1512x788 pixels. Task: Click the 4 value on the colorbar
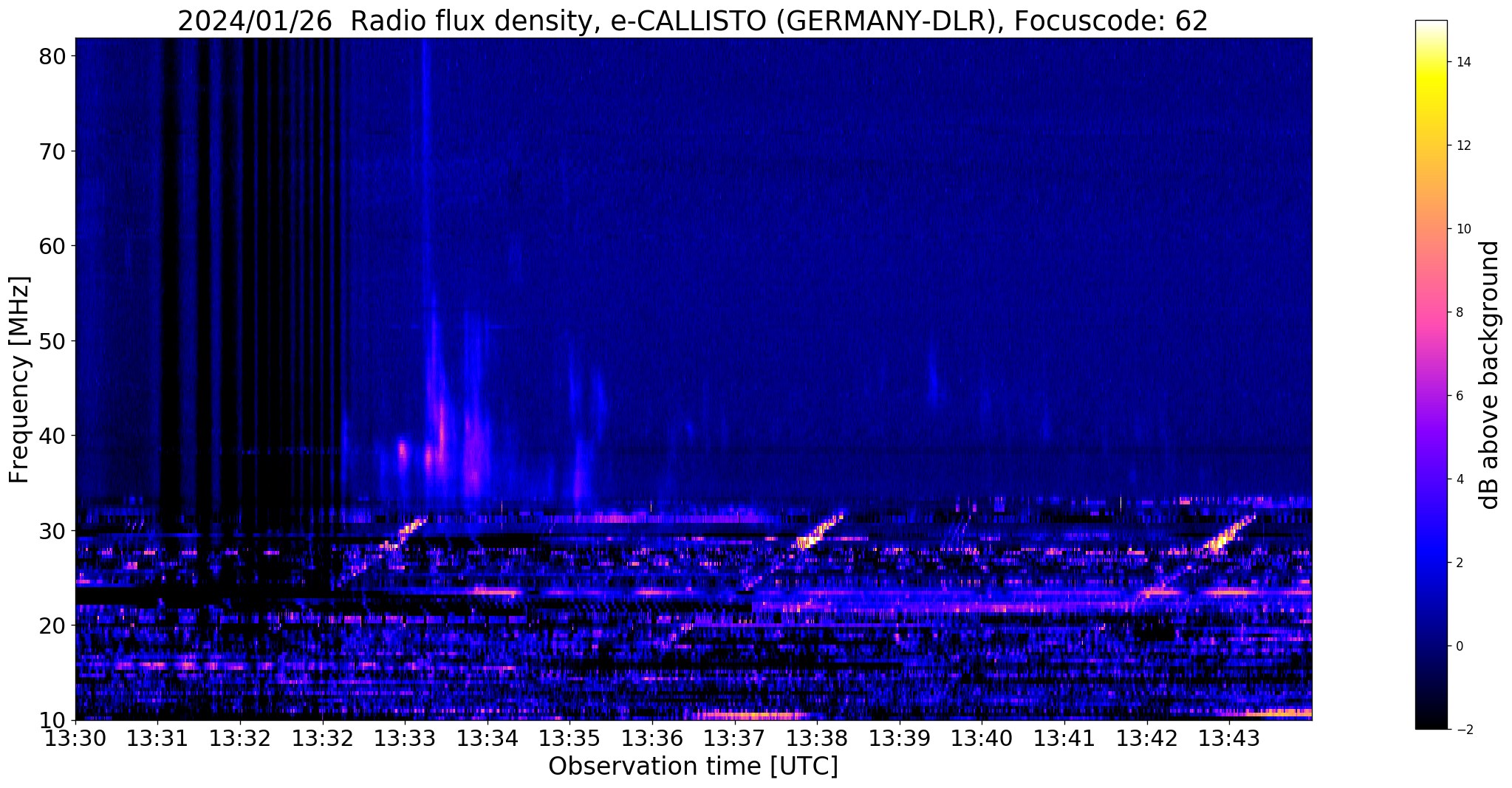pos(1459,479)
